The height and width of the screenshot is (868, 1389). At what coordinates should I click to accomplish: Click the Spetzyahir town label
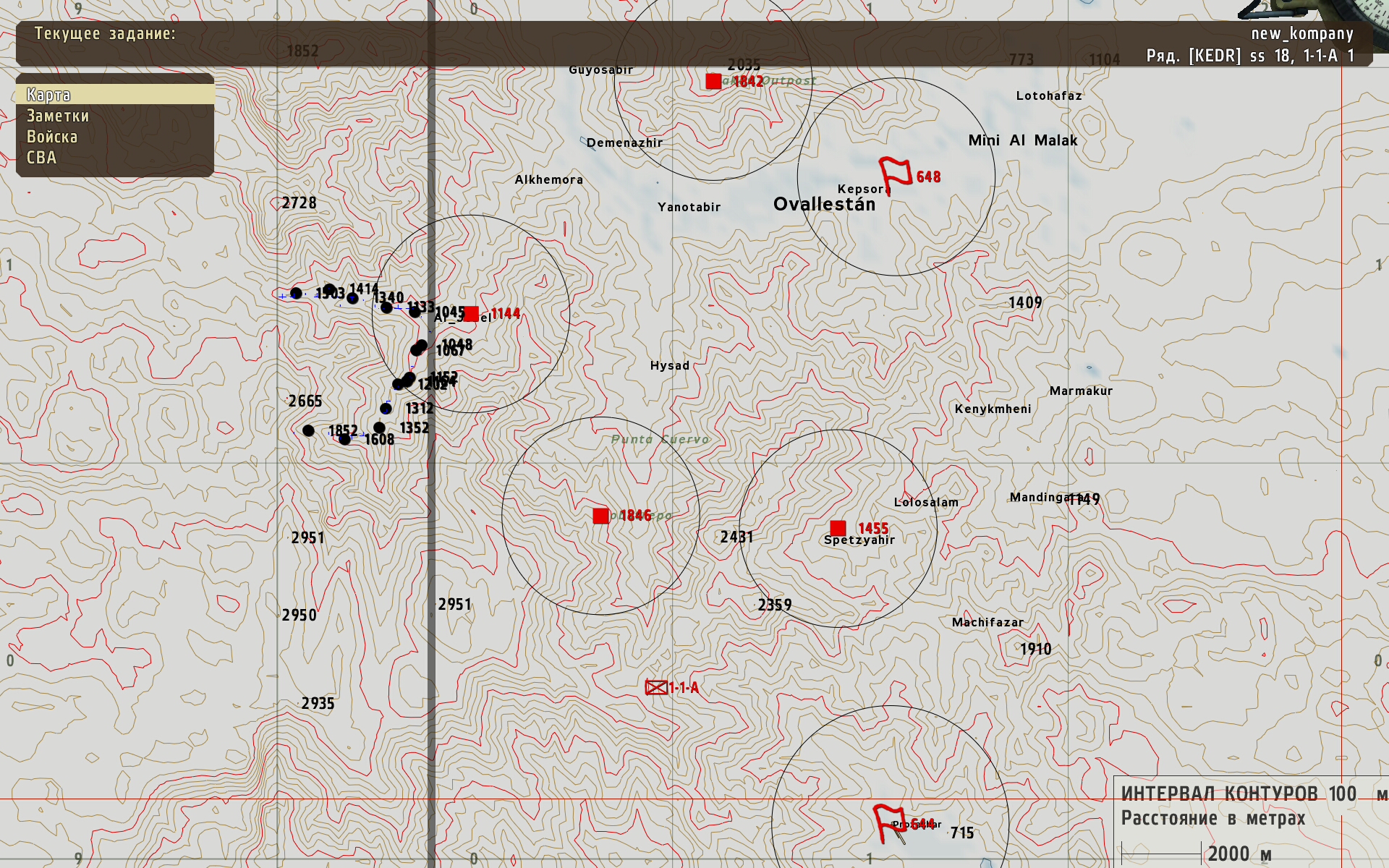(x=859, y=540)
